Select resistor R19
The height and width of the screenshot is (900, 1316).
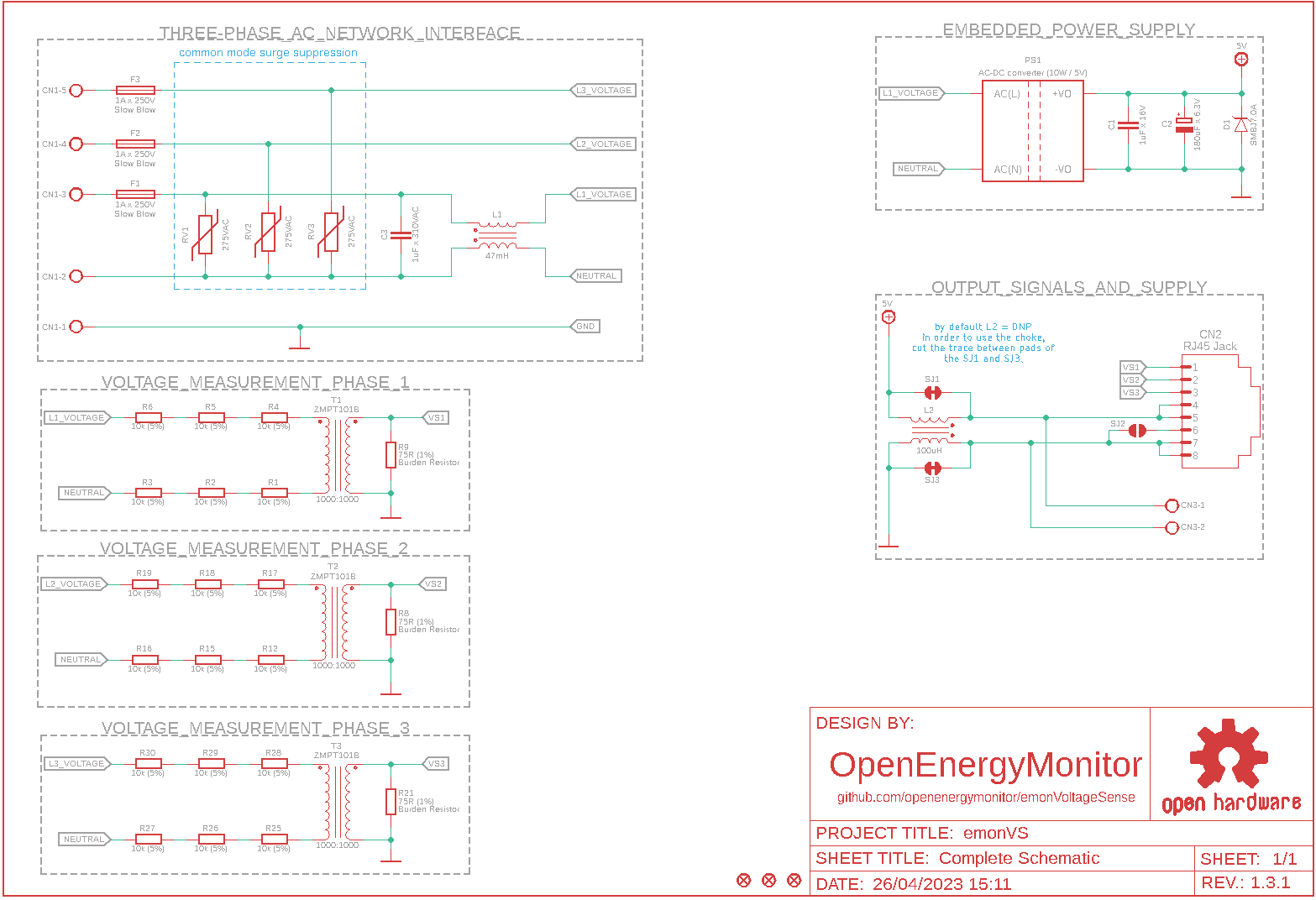pyautogui.click(x=144, y=583)
